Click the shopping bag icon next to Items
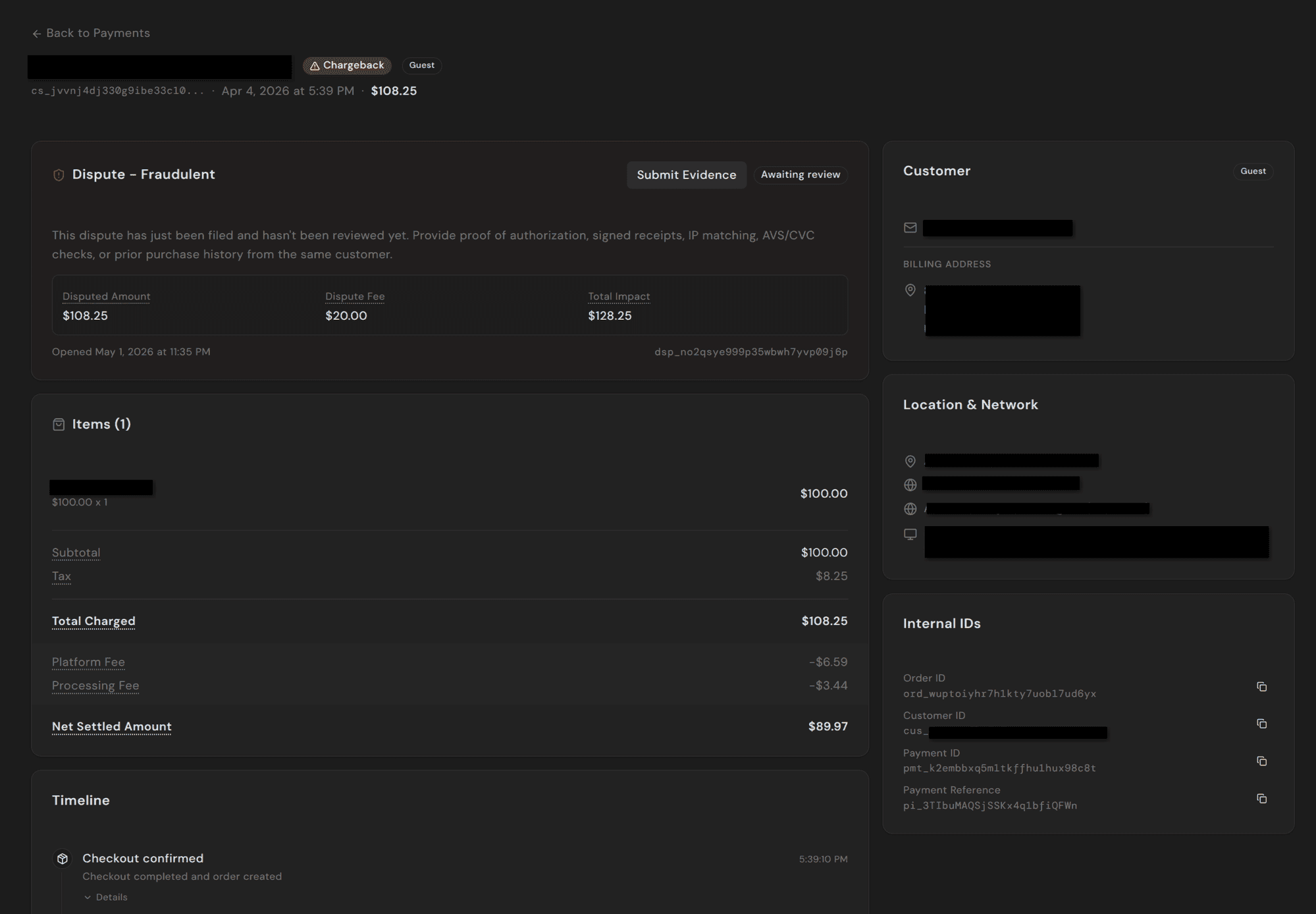The height and width of the screenshot is (914, 1316). (59, 424)
